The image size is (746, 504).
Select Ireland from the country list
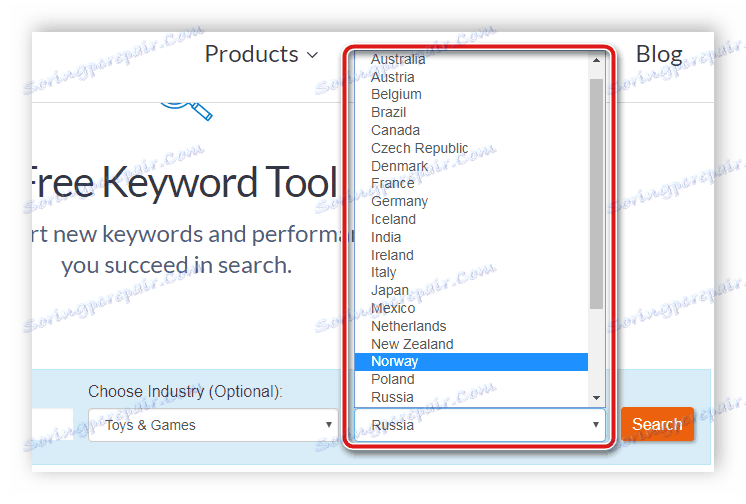(471, 255)
